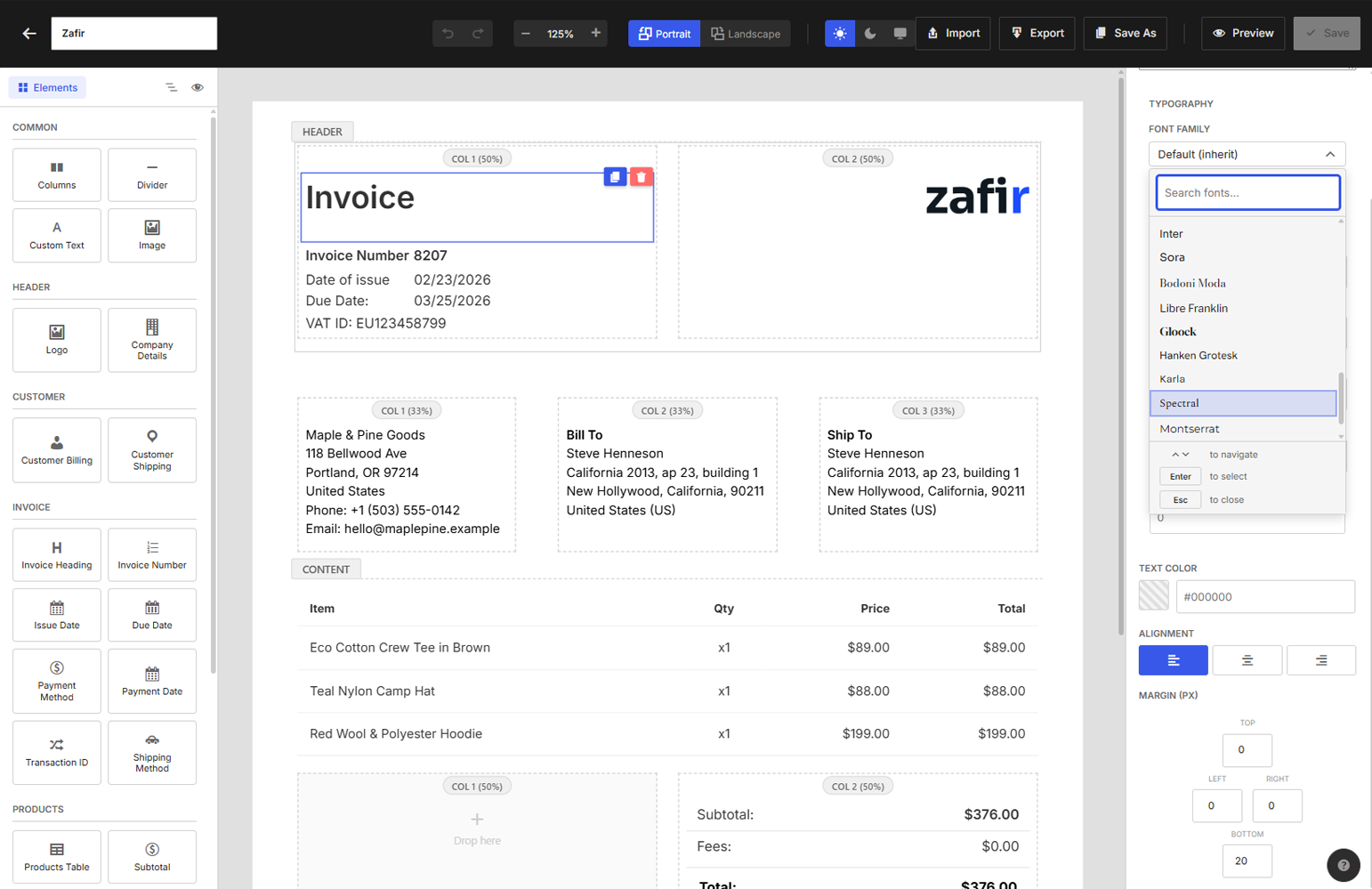Add the Invoice Number element
The height and width of the screenshot is (889, 1372).
(x=152, y=554)
